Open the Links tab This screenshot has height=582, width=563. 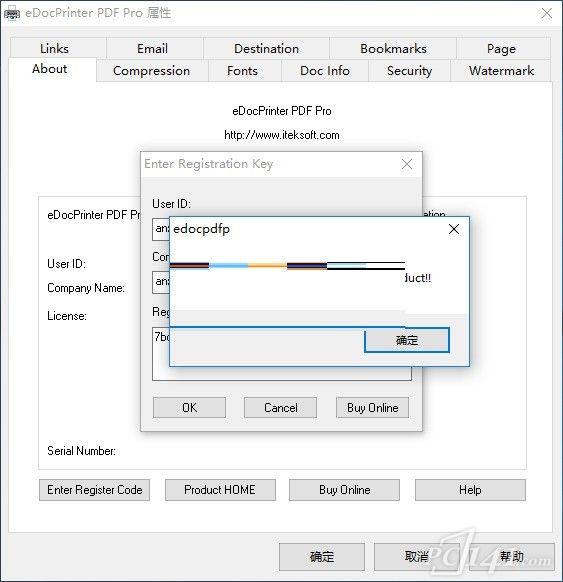click(55, 49)
